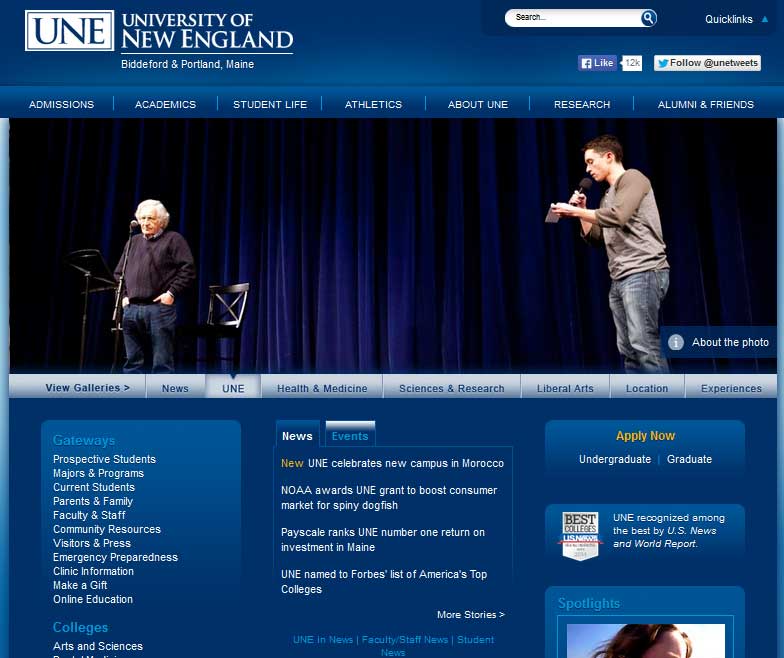Viewport: 784px width, 658px height.
Task: Read UNE celebrates new campus in Morocco
Action: (x=406, y=463)
